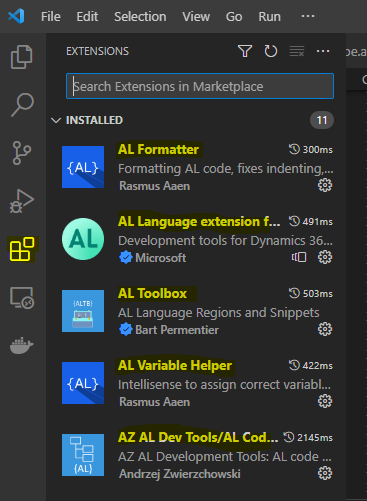Viewport: 367px width, 501px height.
Task: Open the Docker view in activity bar
Action: pos(22,345)
